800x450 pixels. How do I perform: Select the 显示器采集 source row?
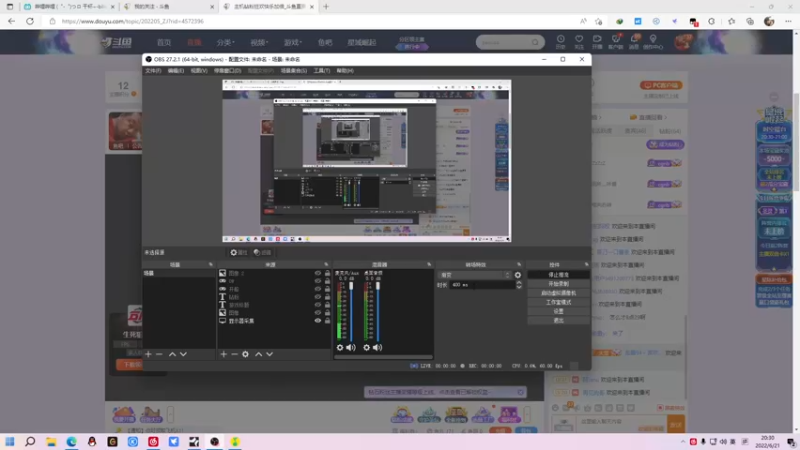274,321
